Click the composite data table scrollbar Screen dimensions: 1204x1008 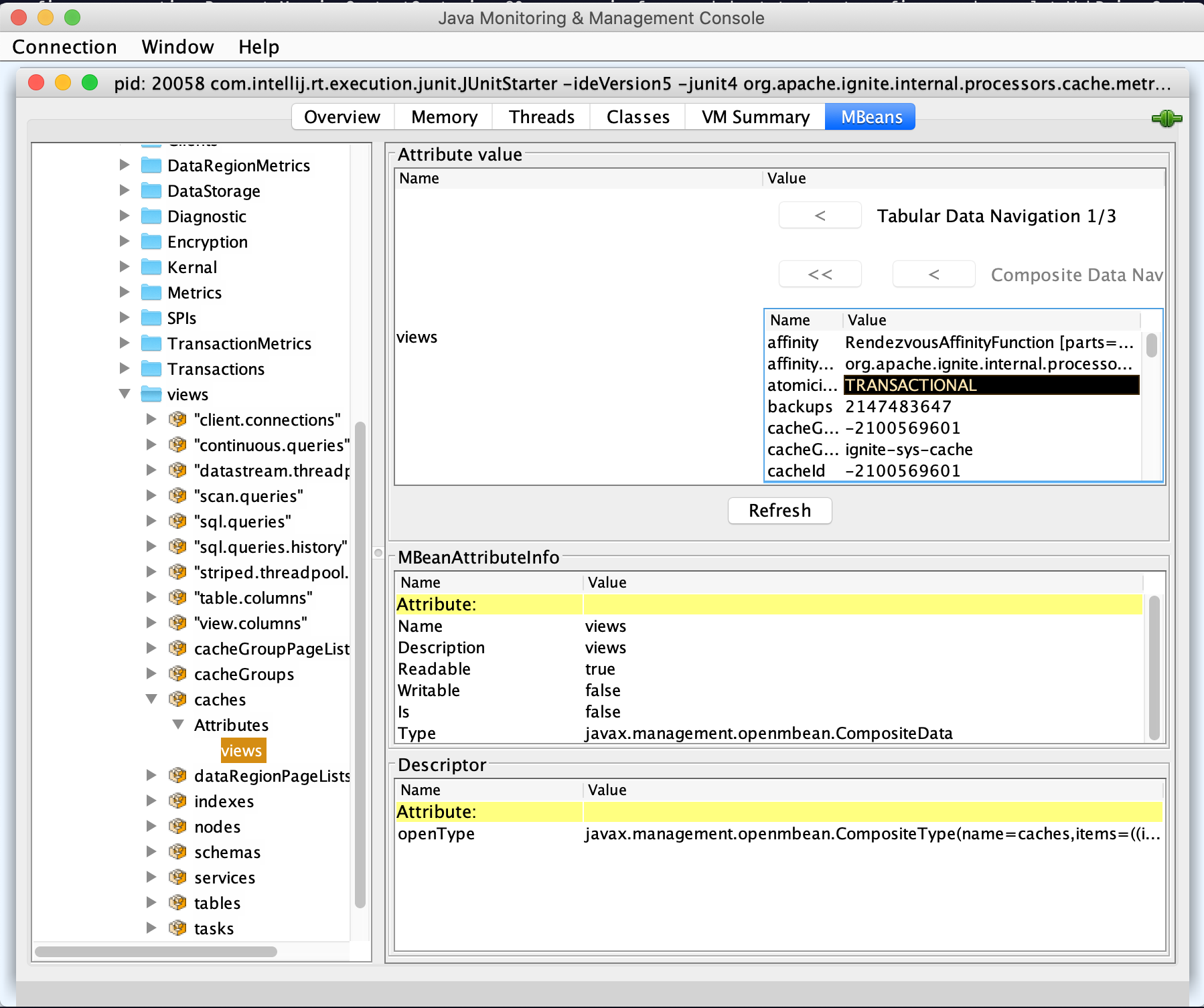tap(1151, 345)
